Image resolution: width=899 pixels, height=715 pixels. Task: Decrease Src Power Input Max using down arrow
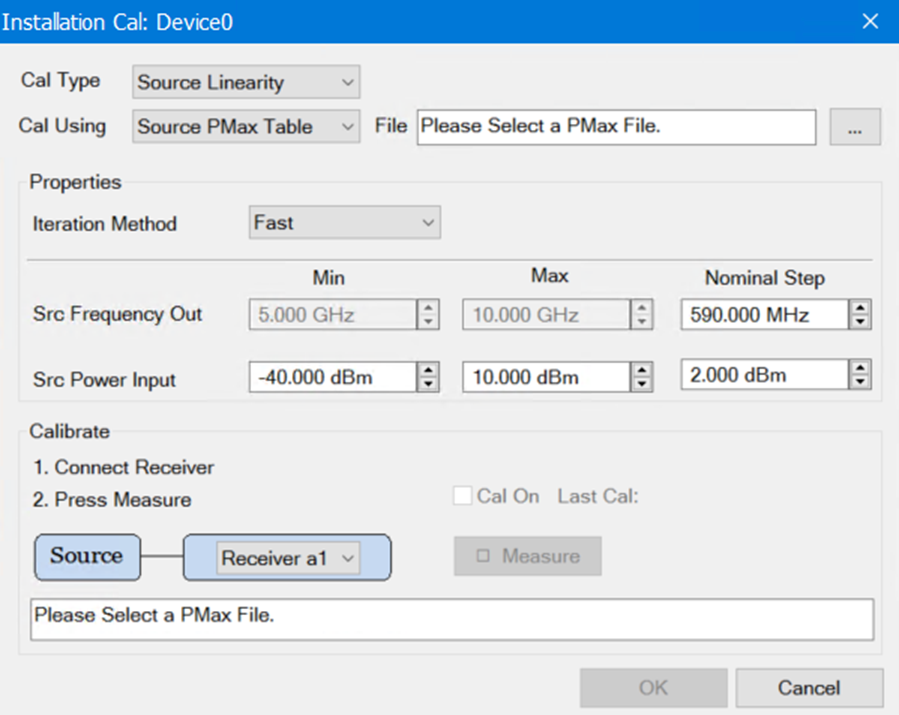coord(643,384)
